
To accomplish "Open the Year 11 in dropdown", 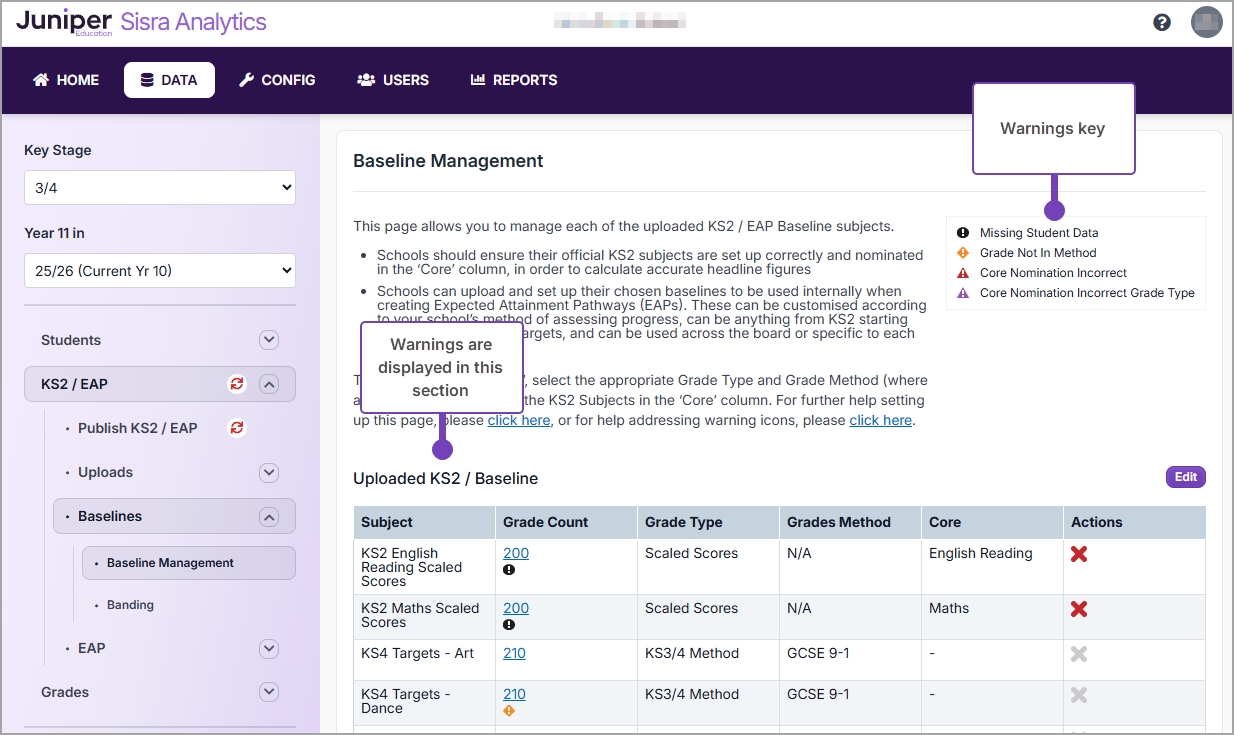I will click(160, 270).
